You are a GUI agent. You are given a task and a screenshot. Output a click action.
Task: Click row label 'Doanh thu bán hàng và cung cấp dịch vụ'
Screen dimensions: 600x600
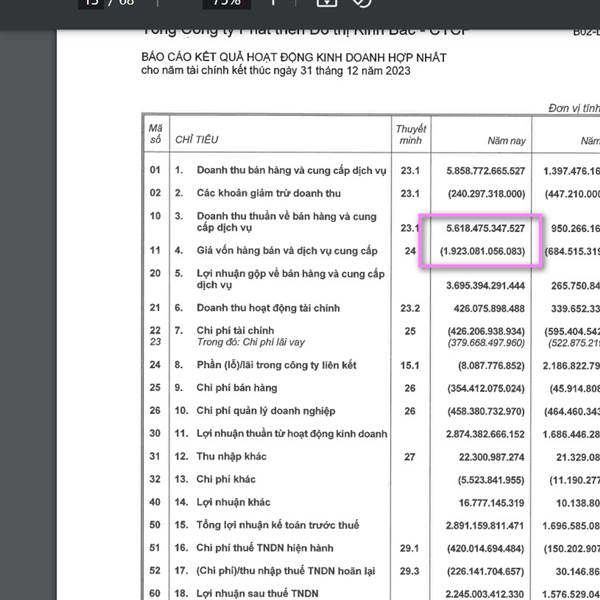[291, 170]
